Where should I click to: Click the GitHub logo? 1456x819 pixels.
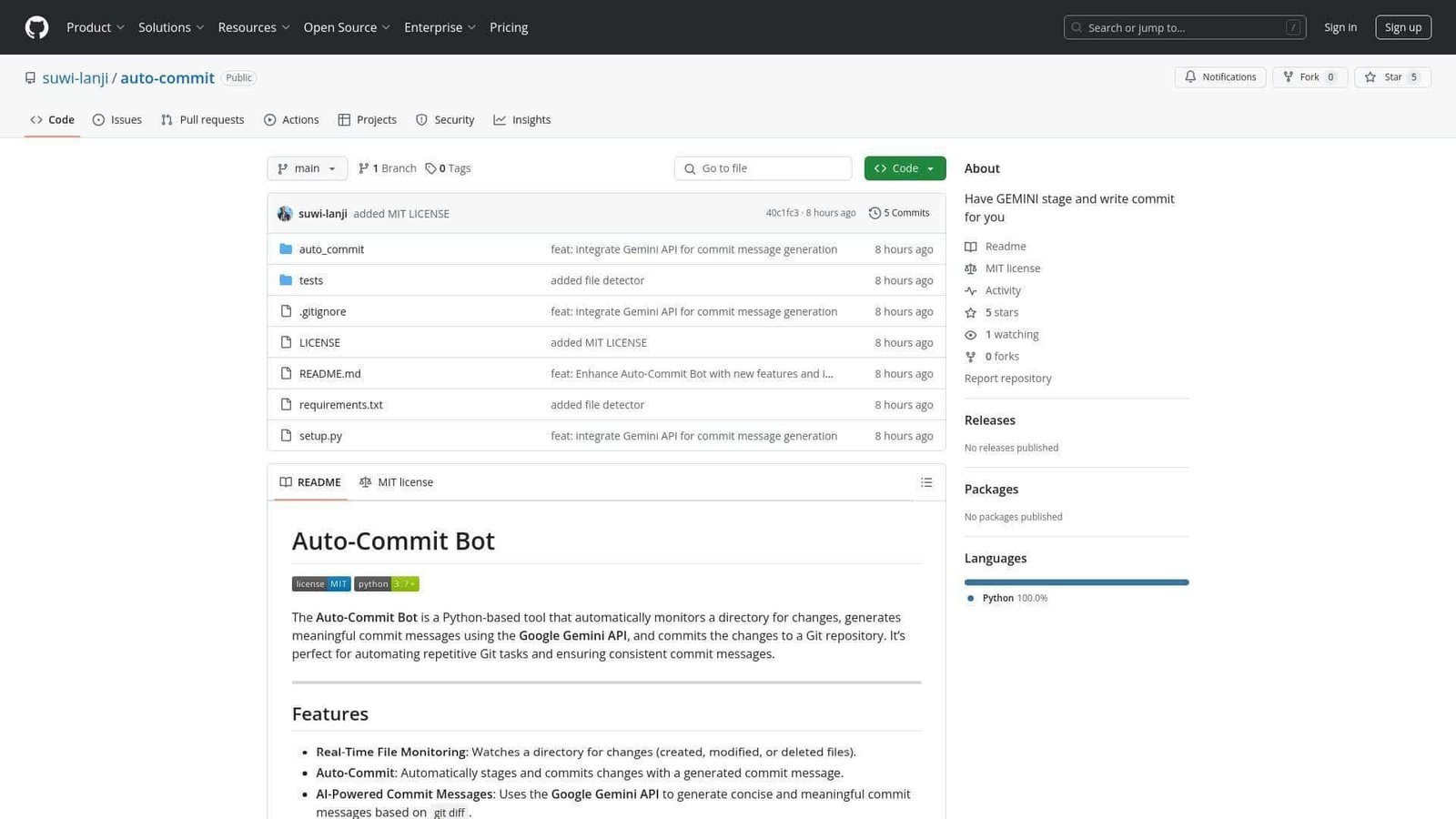click(35, 27)
